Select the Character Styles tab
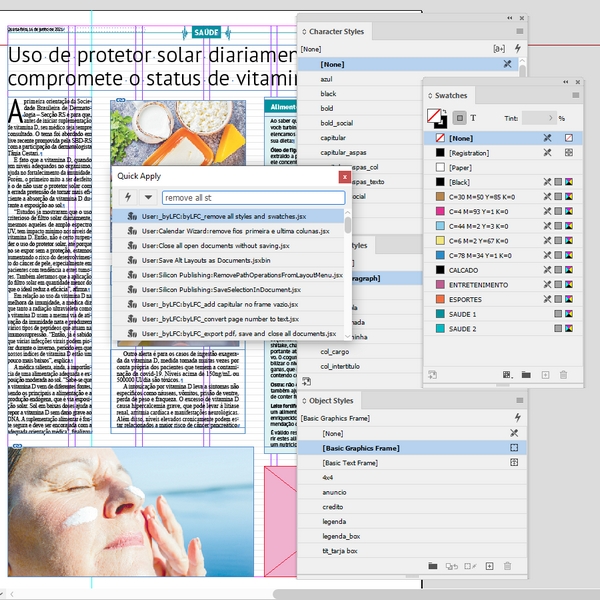600x600 pixels. [x=336, y=32]
